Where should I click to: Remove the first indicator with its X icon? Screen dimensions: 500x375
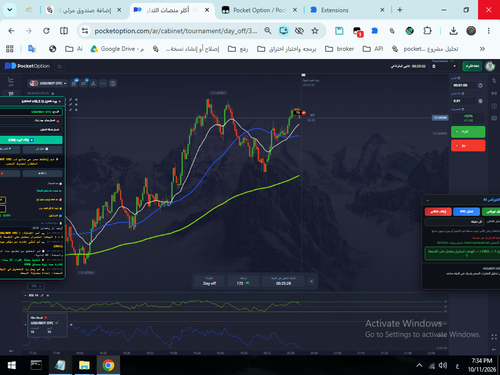pos(76,99)
